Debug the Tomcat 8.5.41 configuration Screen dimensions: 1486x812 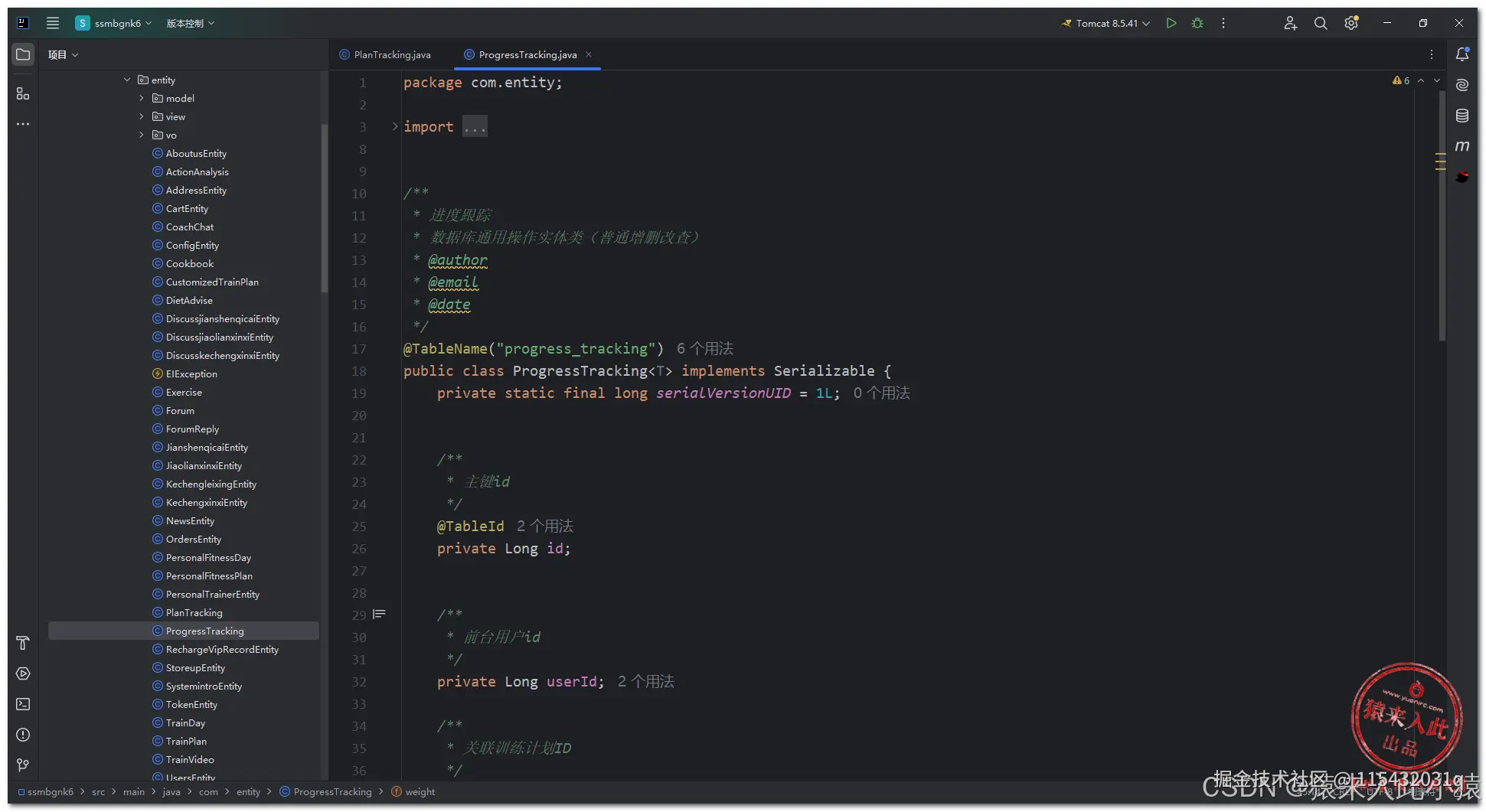1197,23
